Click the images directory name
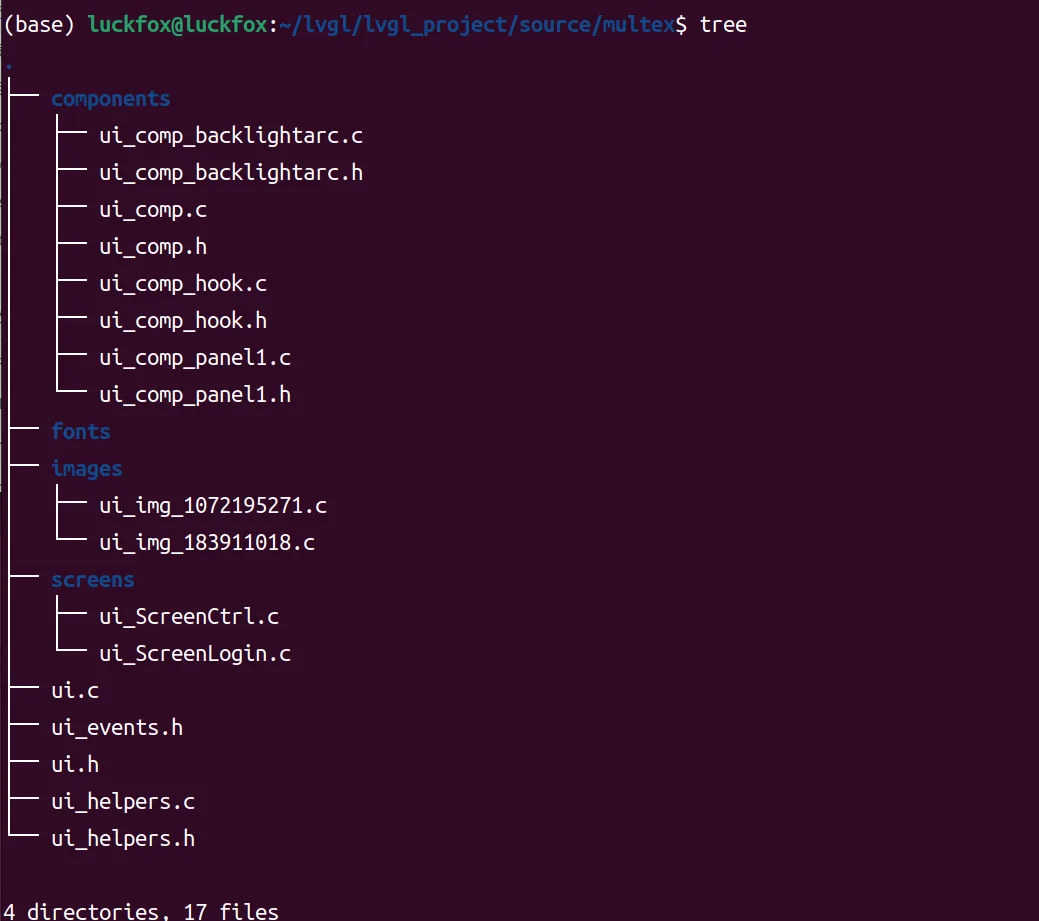1039x921 pixels. (87, 469)
